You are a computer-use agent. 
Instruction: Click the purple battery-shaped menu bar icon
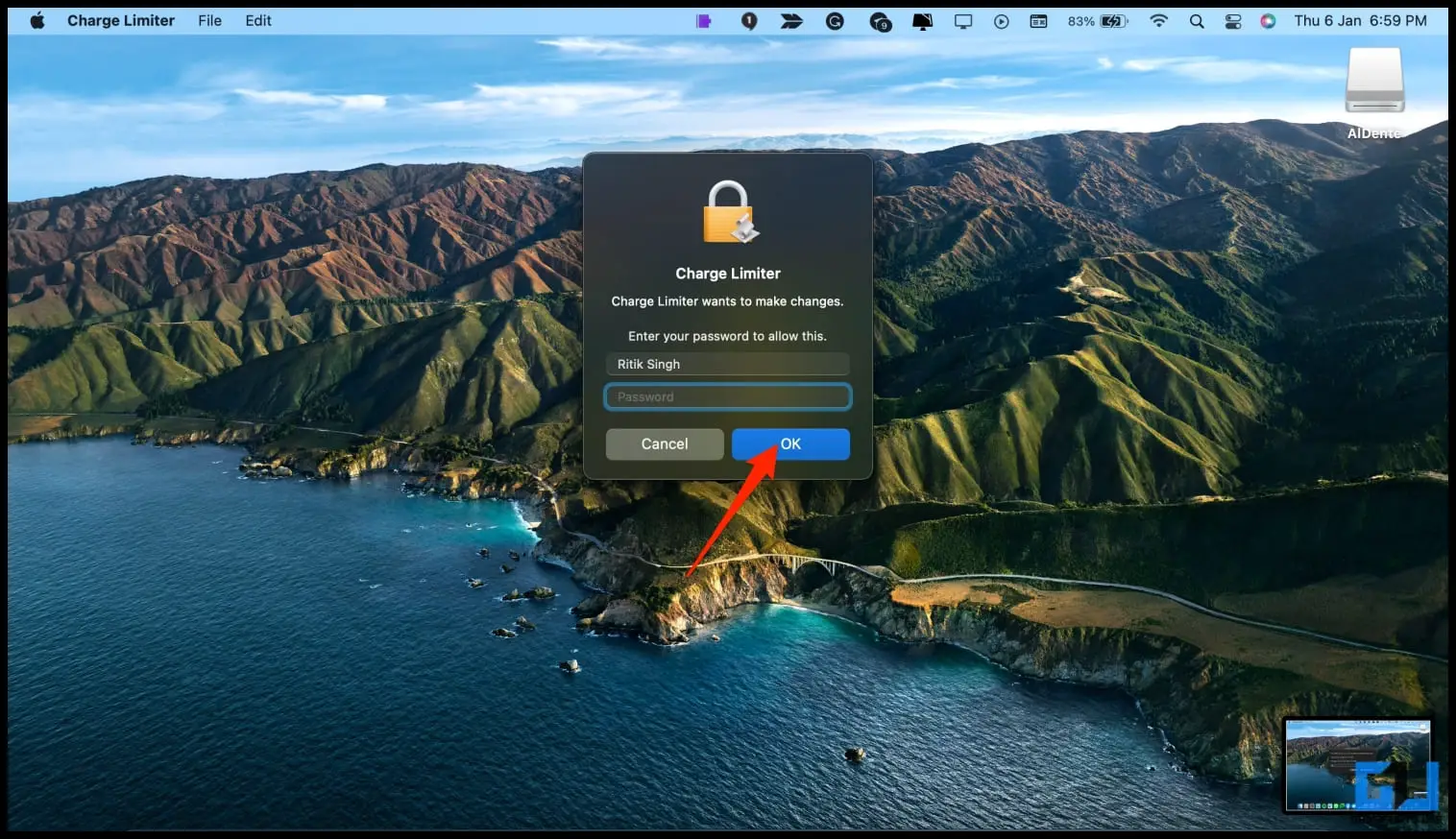(704, 21)
